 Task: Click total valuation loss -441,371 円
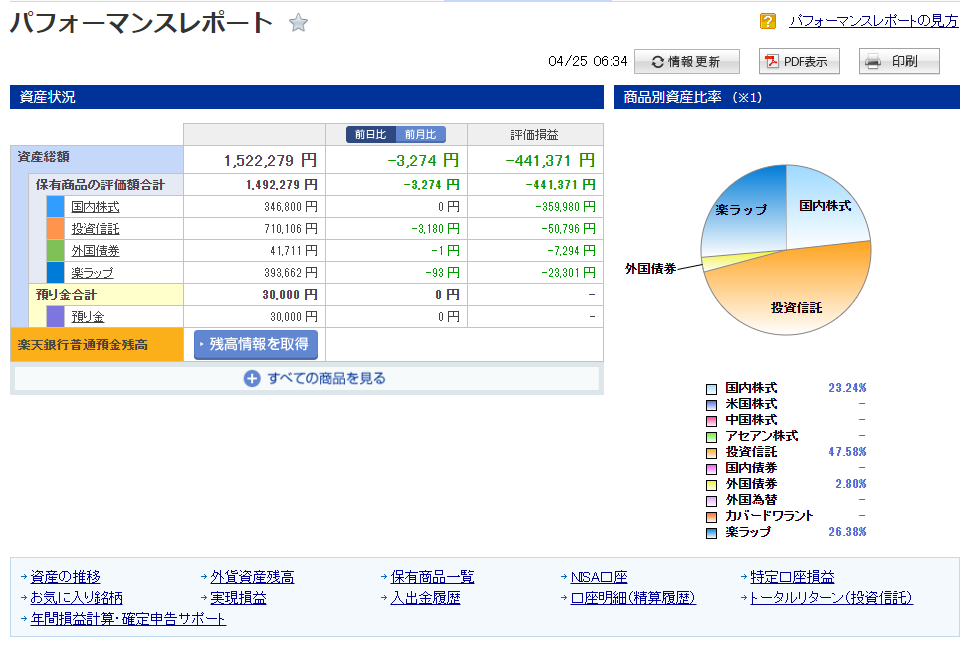coord(550,161)
